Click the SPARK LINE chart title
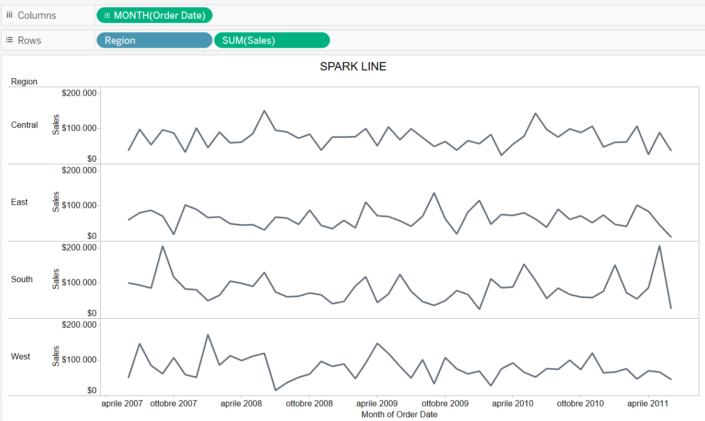 [352, 66]
